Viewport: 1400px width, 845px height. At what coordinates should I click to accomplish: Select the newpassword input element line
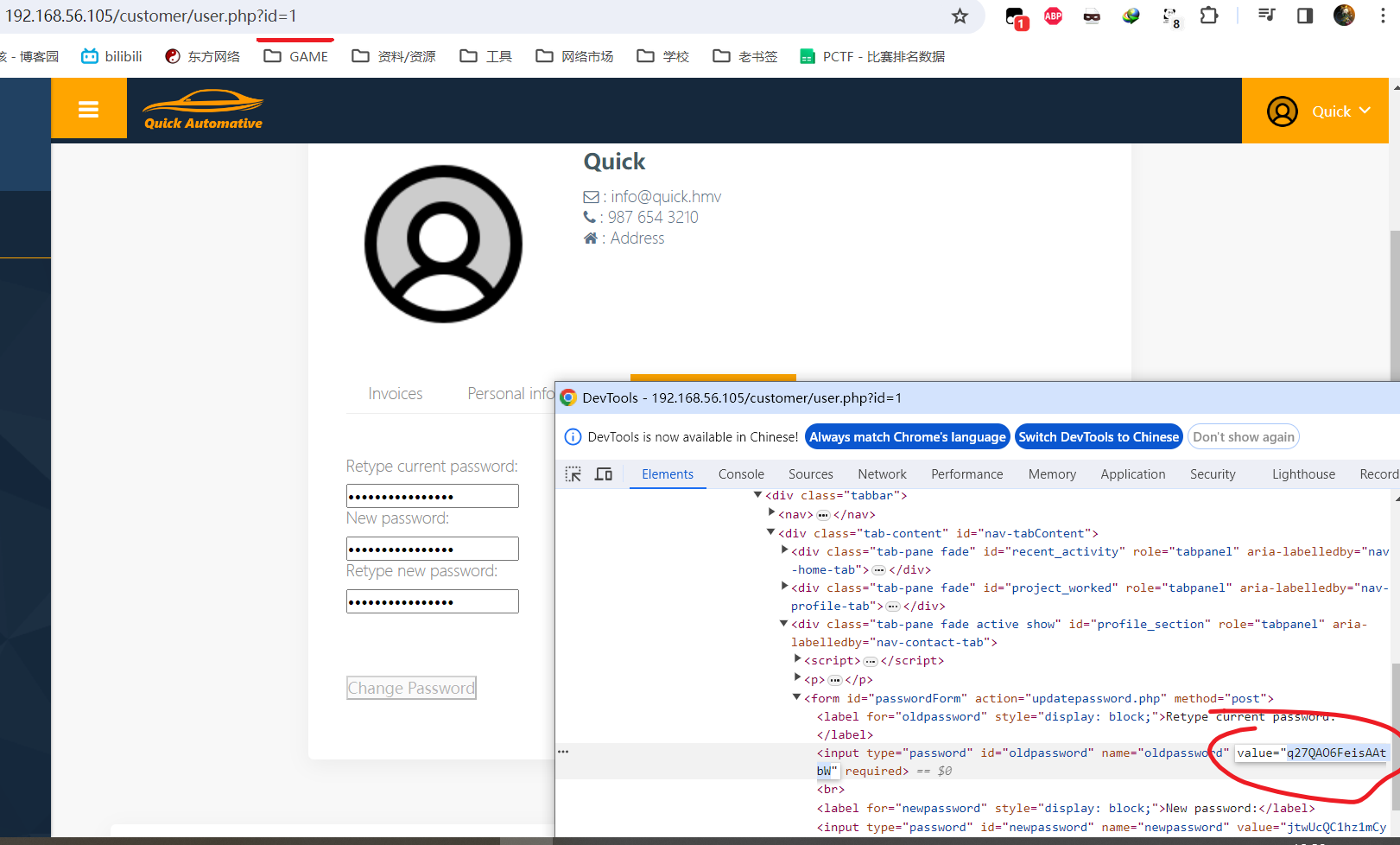point(1101,827)
